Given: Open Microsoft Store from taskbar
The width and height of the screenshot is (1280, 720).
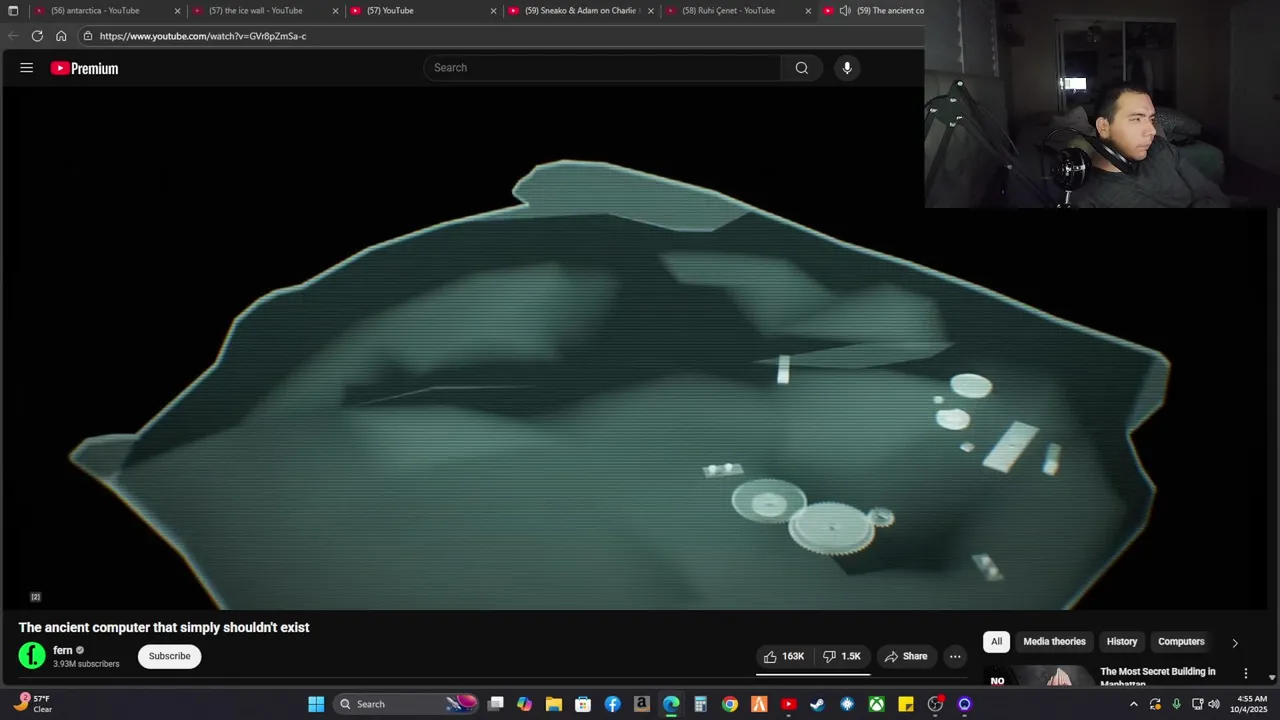Looking at the screenshot, I should tap(583, 704).
